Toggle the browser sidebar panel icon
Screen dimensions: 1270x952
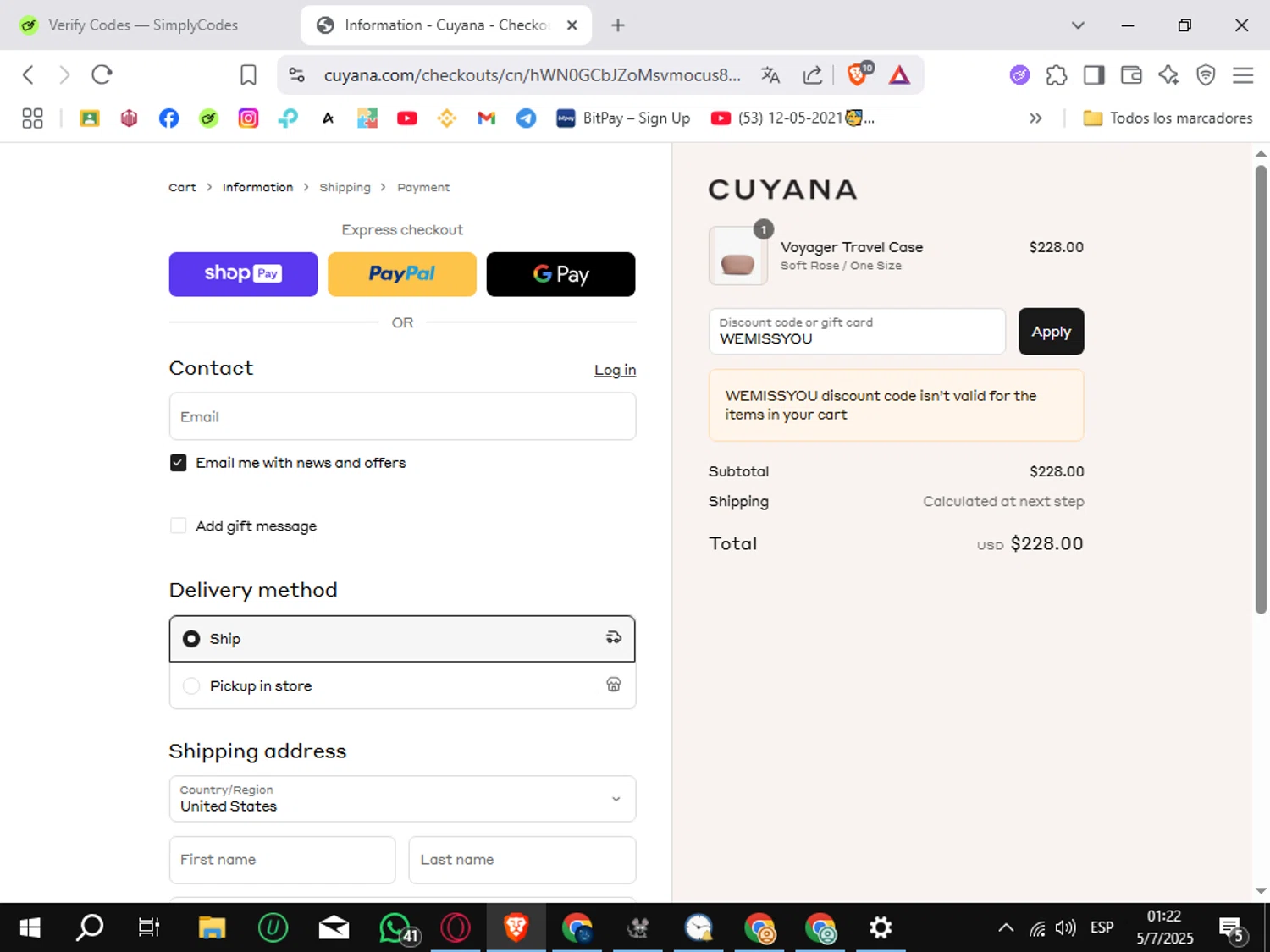point(1094,75)
